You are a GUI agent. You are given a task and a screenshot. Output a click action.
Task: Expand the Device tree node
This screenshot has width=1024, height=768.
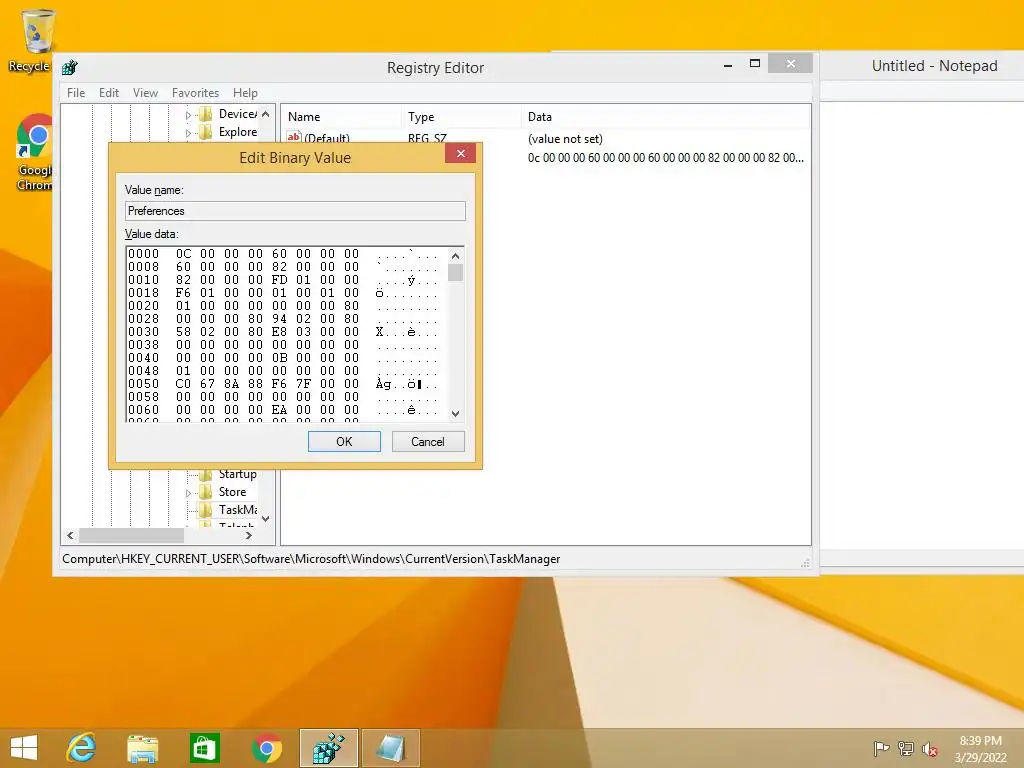pyautogui.click(x=188, y=115)
